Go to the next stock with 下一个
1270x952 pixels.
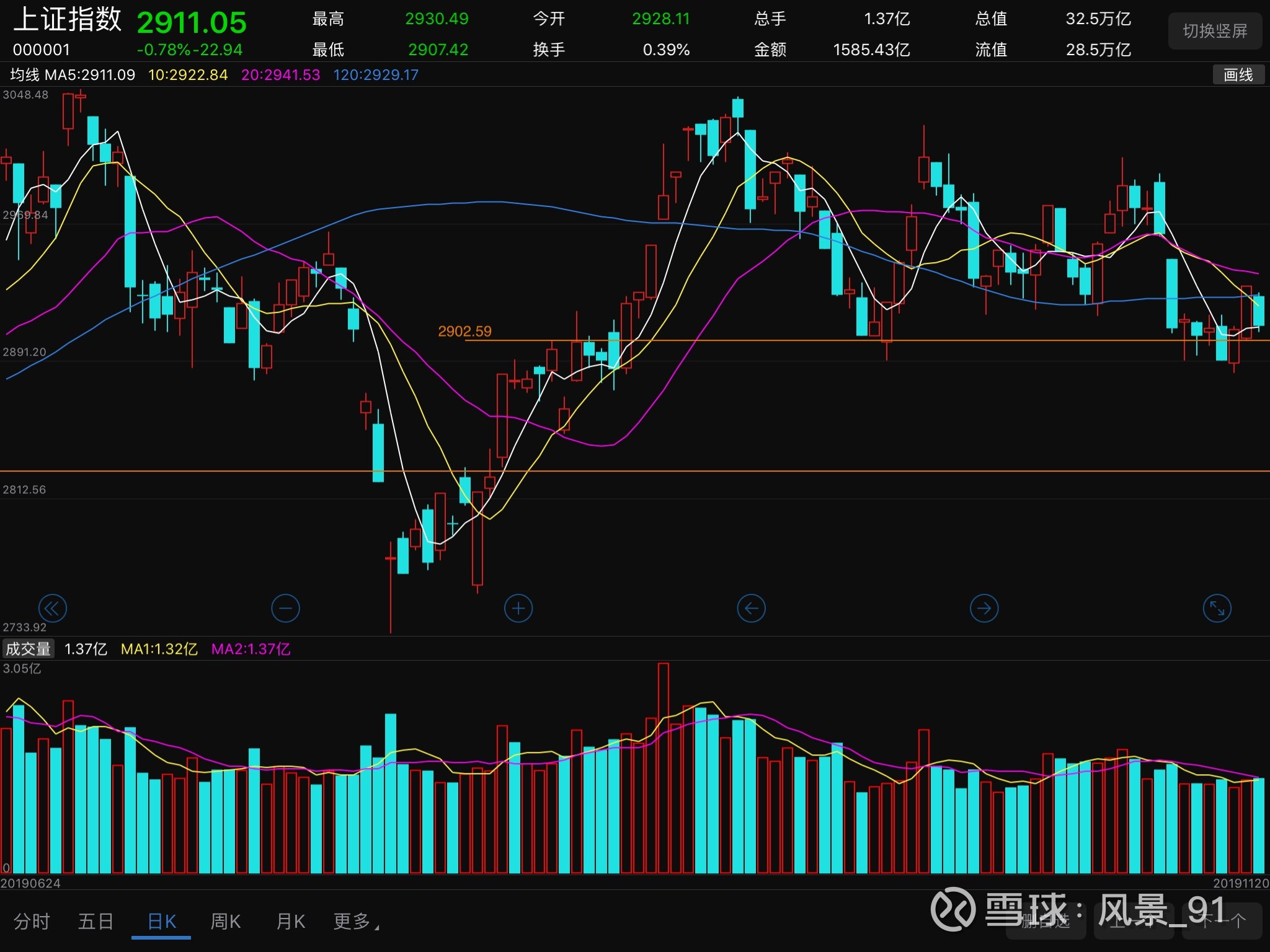pos(1222,921)
